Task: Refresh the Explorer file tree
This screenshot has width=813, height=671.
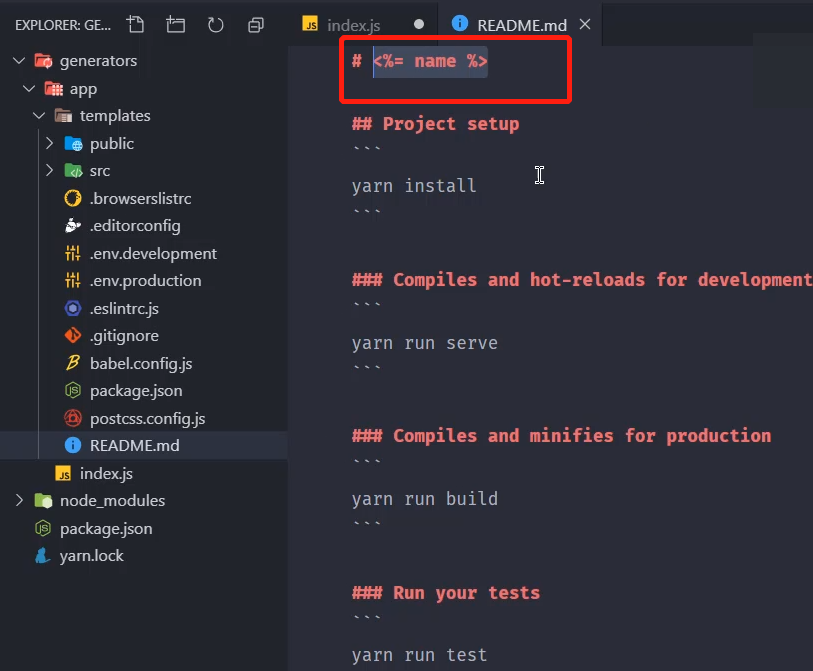Action: (x=215, y=24)
